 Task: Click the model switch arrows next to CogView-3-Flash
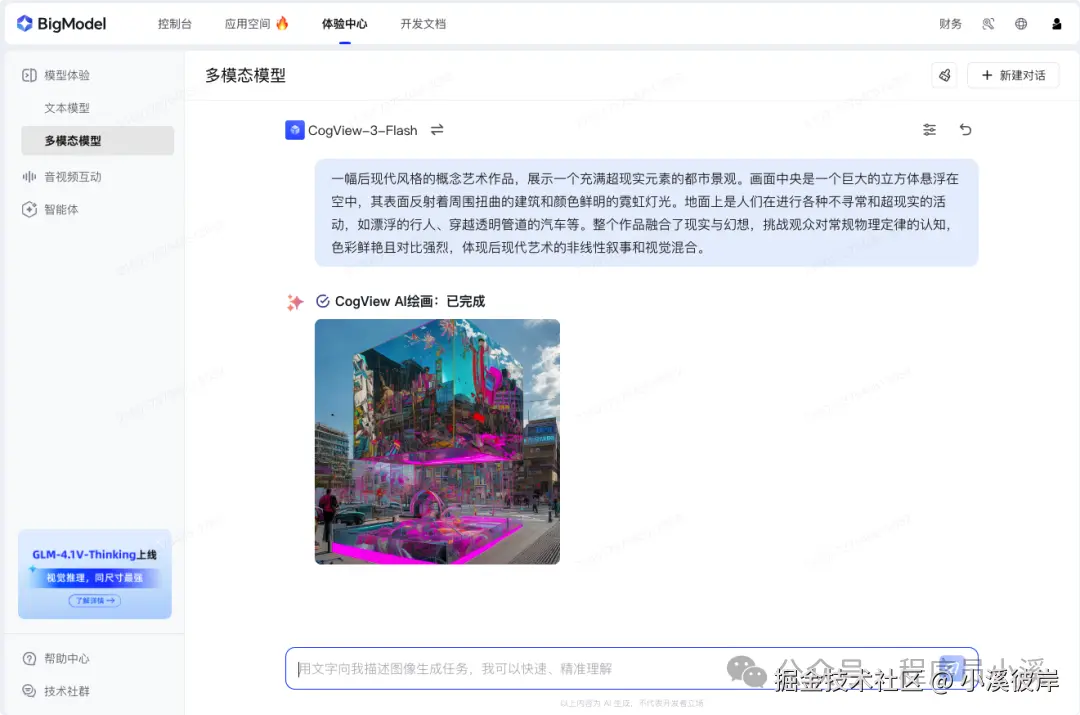436,129
